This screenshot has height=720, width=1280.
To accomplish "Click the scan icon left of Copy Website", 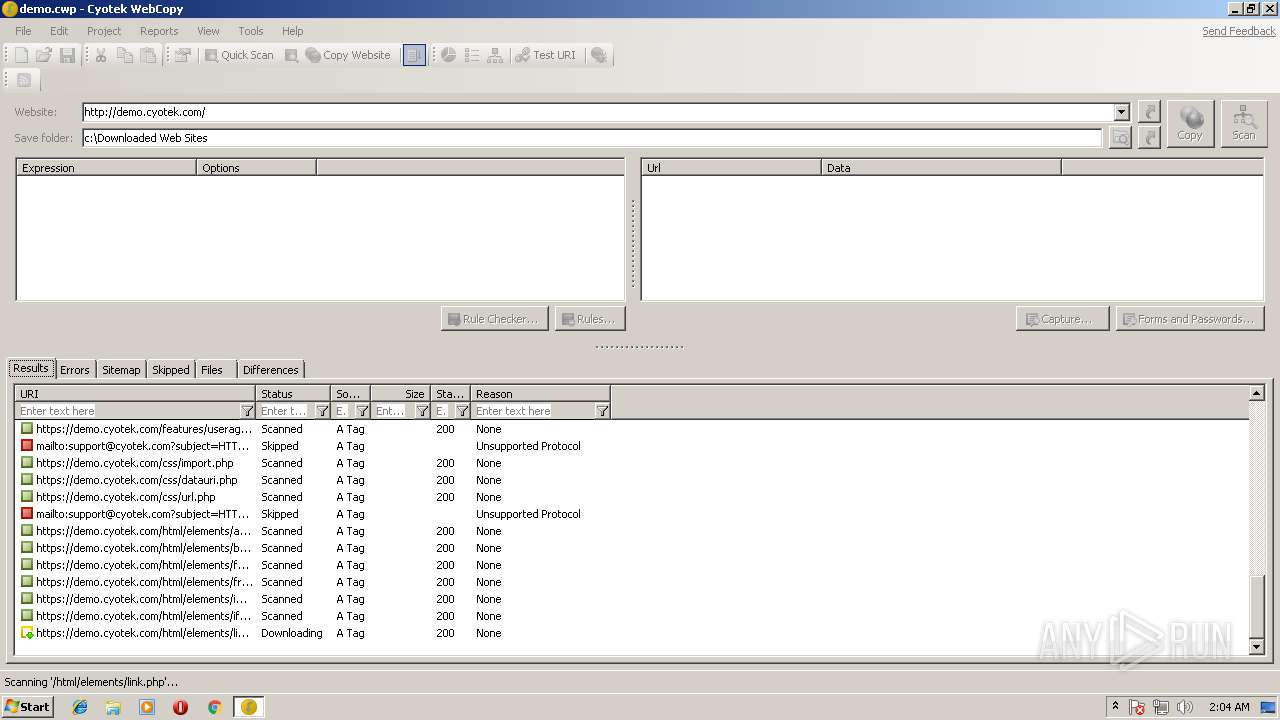I will tap(291, 56).
